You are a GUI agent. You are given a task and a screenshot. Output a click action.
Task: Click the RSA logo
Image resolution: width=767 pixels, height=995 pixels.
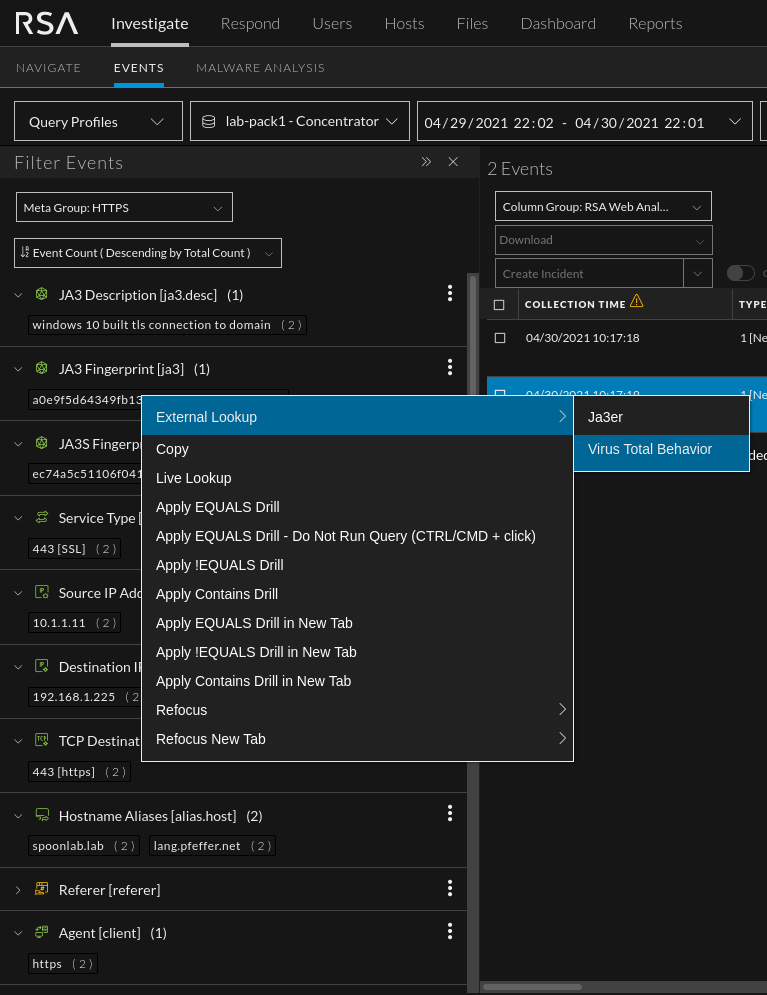[46, 23]
